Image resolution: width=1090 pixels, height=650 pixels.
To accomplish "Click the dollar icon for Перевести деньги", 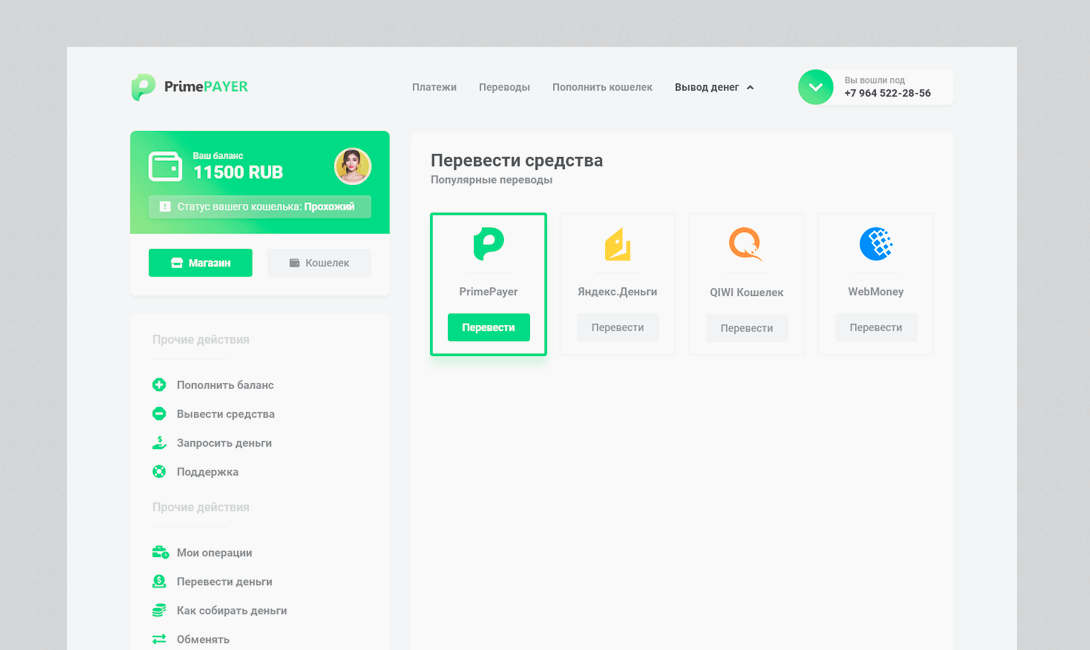I will pyautogui.click(x=159, y=581).
